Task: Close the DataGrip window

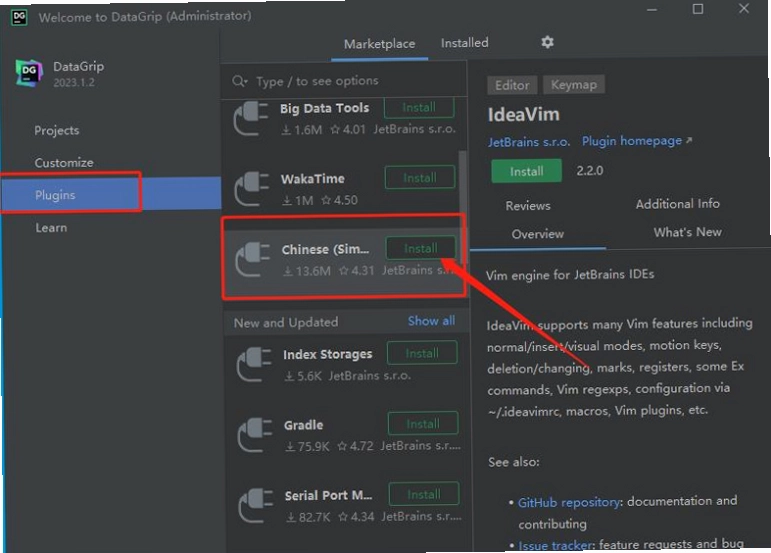Action: click(x=744, y=8)
